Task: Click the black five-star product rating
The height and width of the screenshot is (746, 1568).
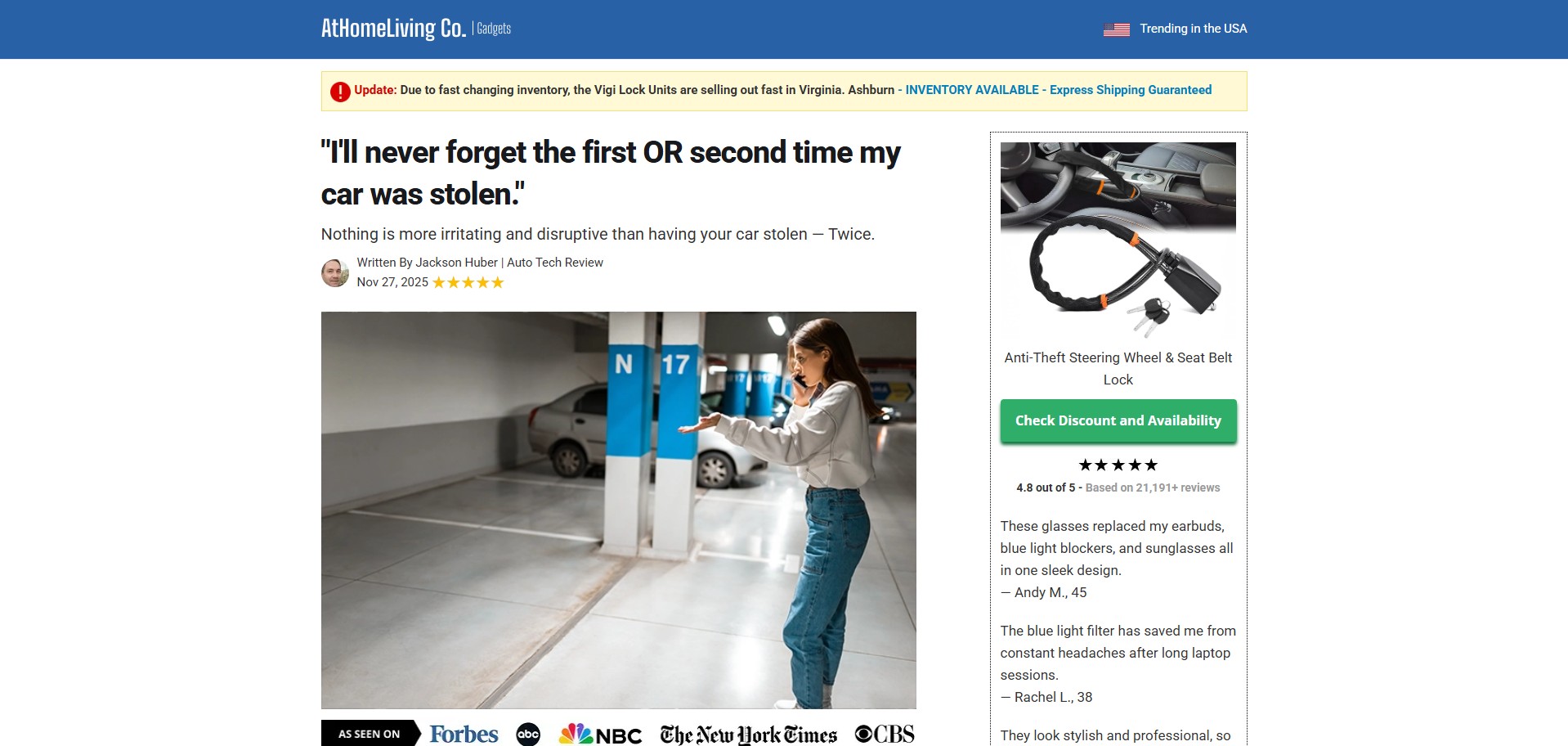Action: click(1118, 465)
